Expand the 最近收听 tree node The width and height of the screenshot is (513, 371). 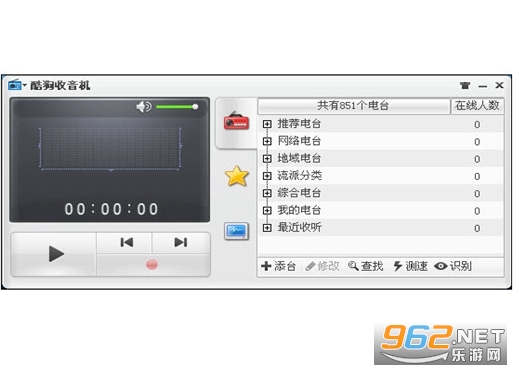tap(267, 228)
